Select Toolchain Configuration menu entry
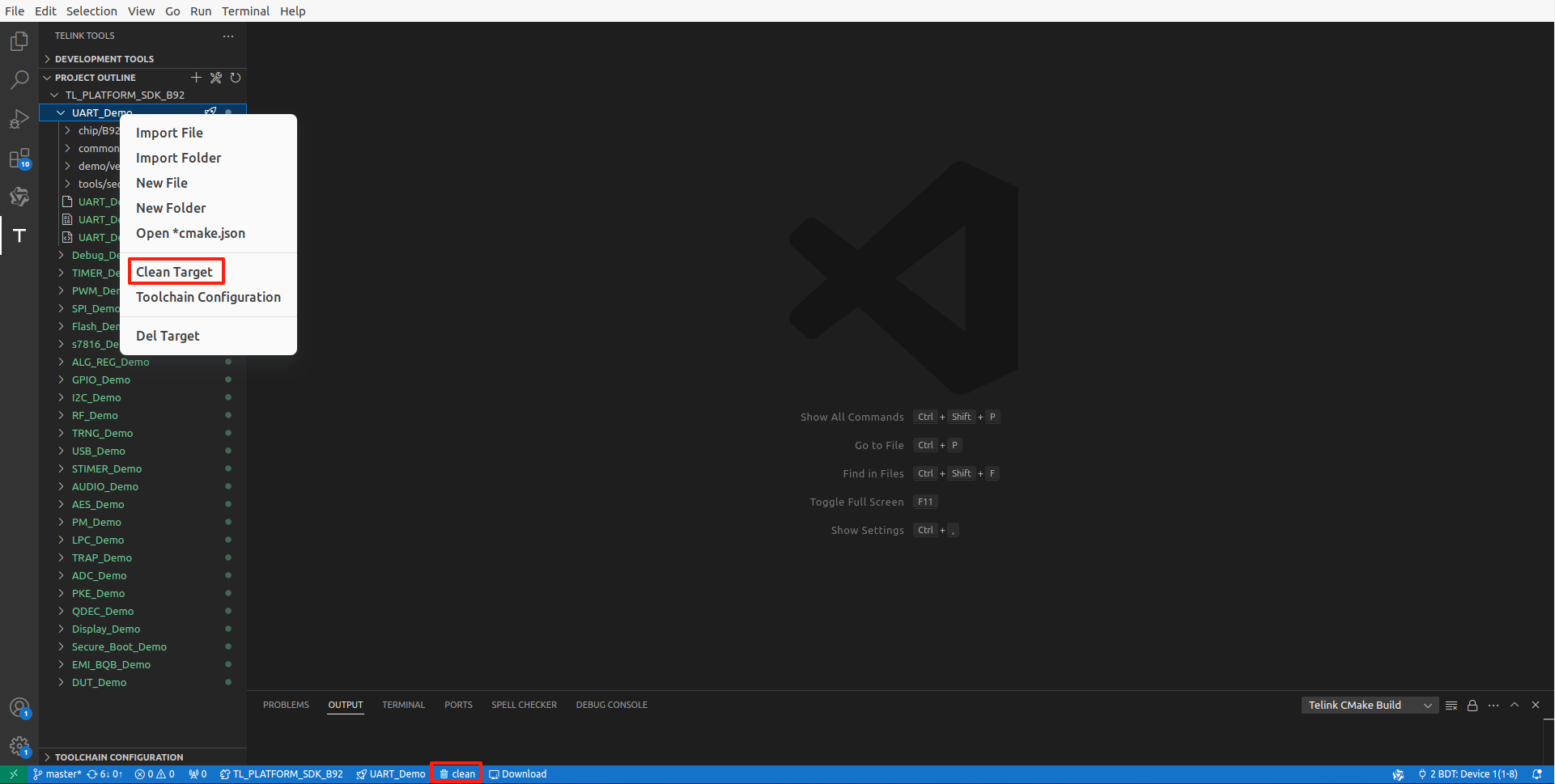The width and height of the screenshot is (1555, 784). pyautogui.click(x=208, y=297)
